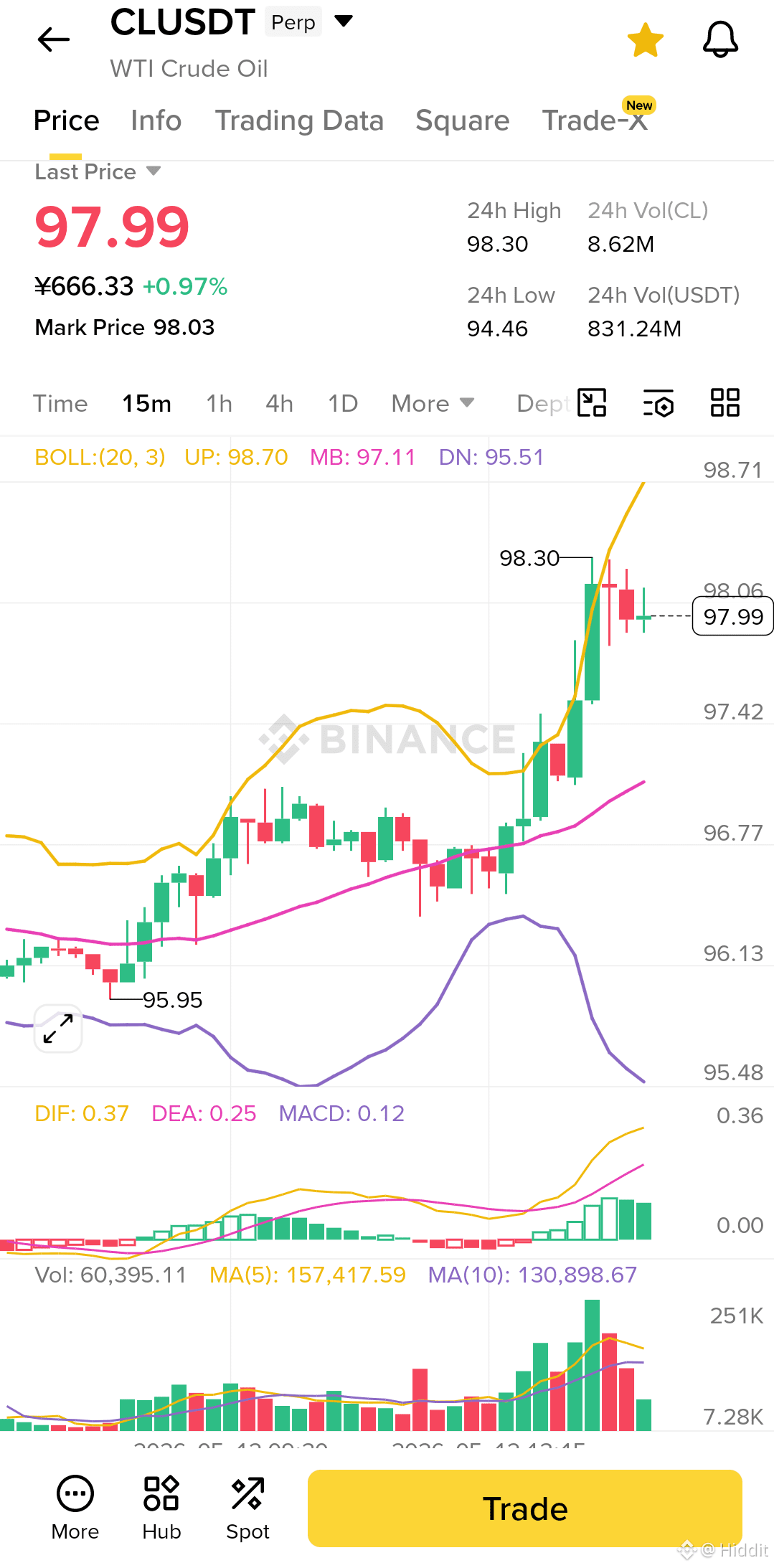Select the 1h interval
The width and height of the screenshot is (774, 1568).
pyautogui.click(x=219, y=404)
